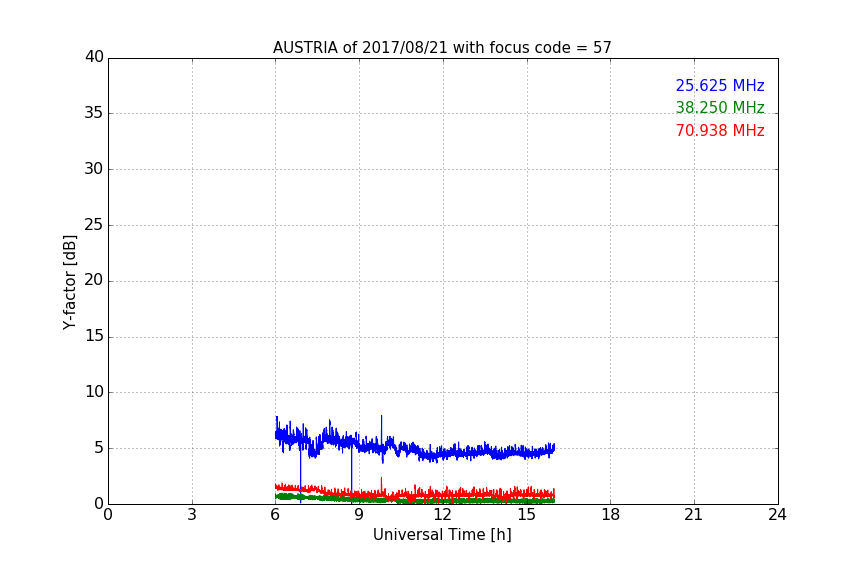Click the x-axis tick label 6
Image resolution: width=864 pixels, height=576 pixels.
[275, 515]
